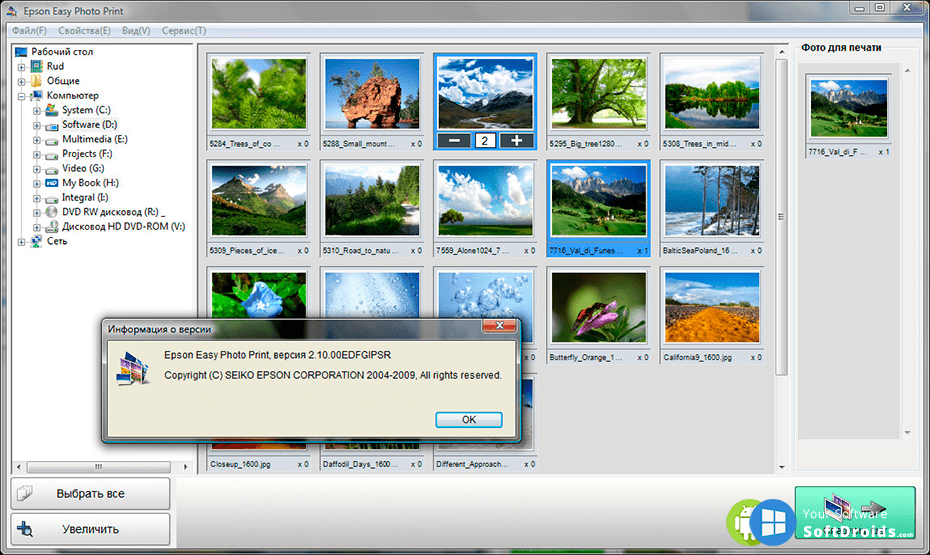Click the plus button to increase copies
This screenshot has width=930, height=555.
click(517, 140)
